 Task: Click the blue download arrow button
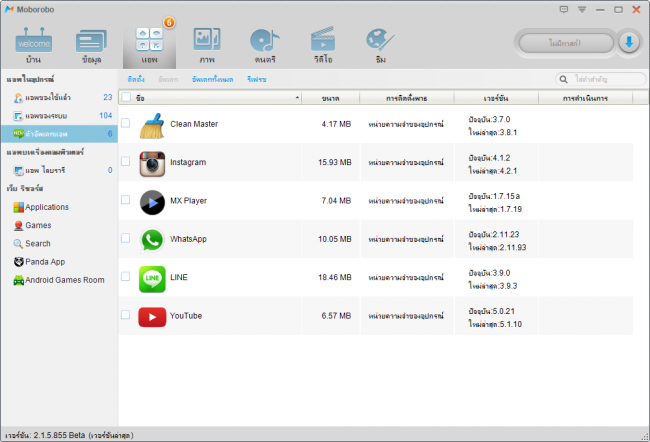click(x=629, y=43)
